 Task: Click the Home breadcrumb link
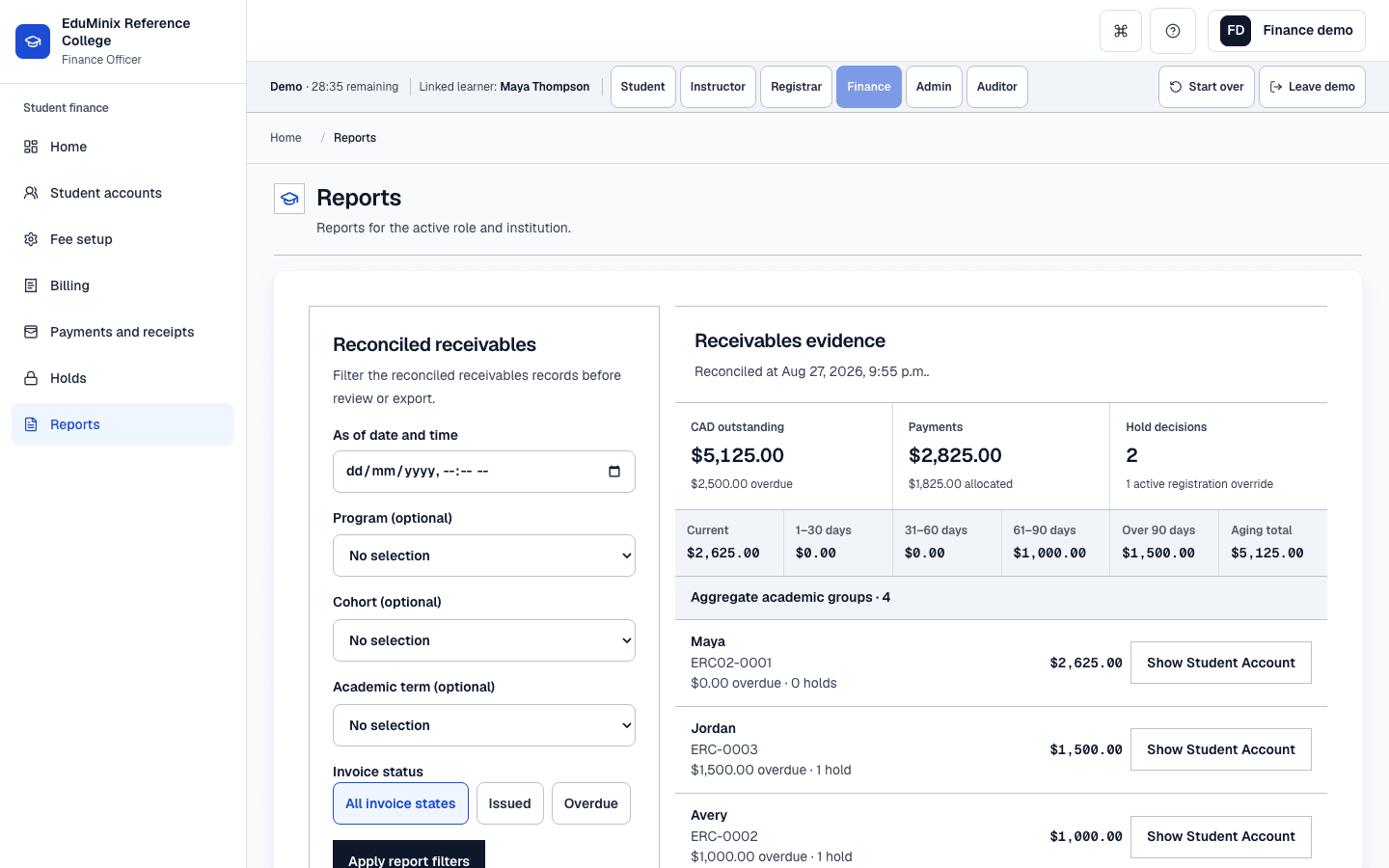[x=286, y=138]
